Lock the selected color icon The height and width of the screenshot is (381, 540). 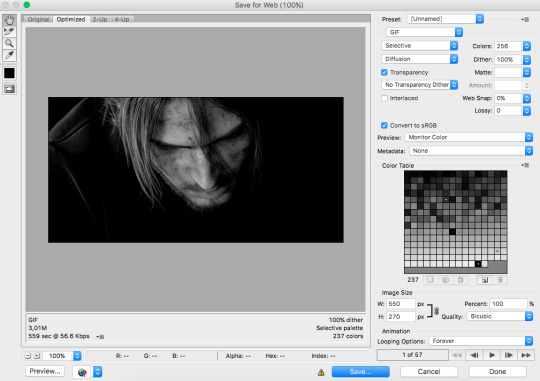point(460,280)
